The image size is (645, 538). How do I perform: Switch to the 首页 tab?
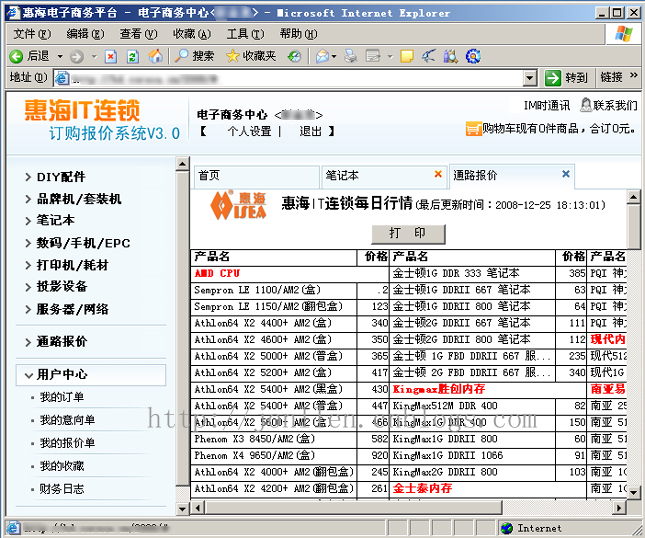coord(257,176)
